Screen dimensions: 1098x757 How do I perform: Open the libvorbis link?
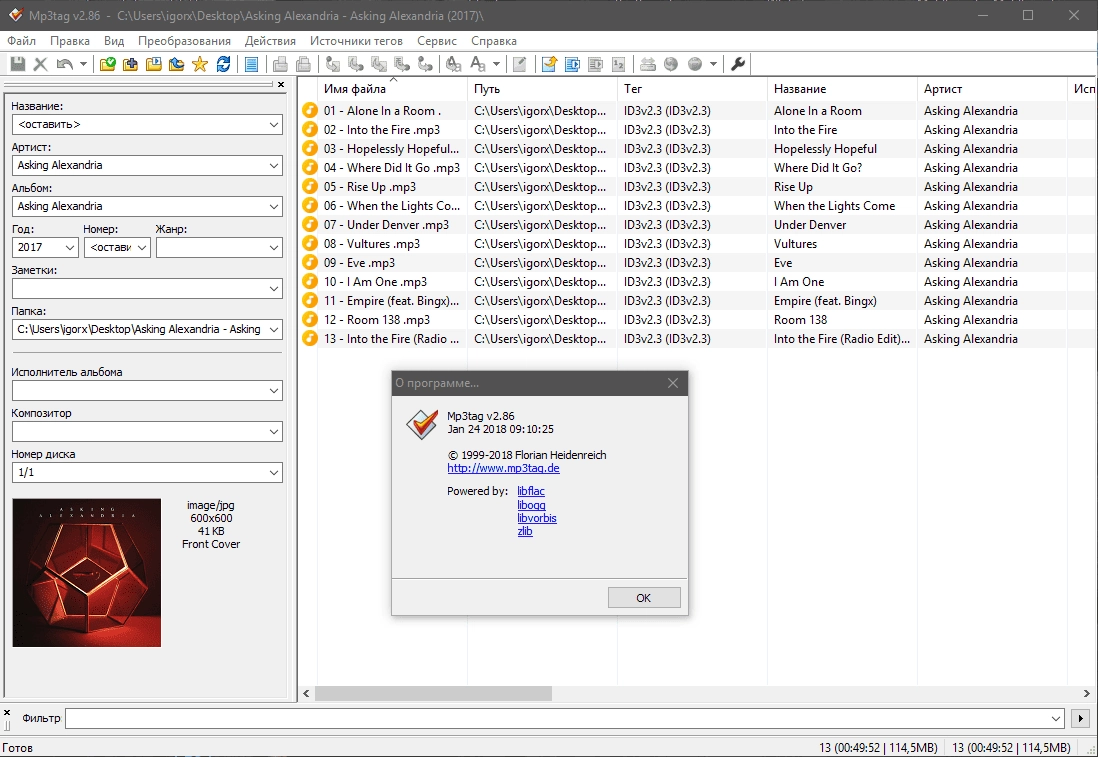point(536,518)
